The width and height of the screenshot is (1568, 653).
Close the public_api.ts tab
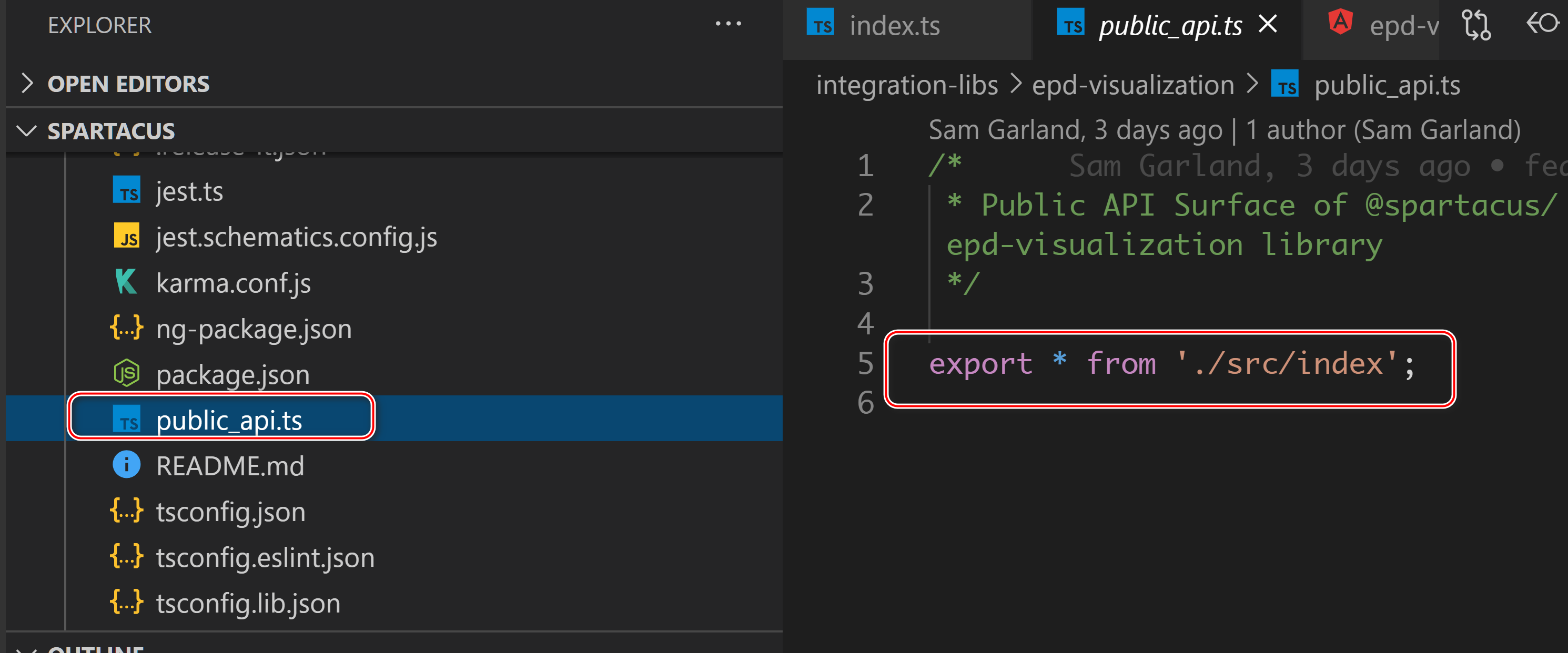click(x=1268, y=25)
